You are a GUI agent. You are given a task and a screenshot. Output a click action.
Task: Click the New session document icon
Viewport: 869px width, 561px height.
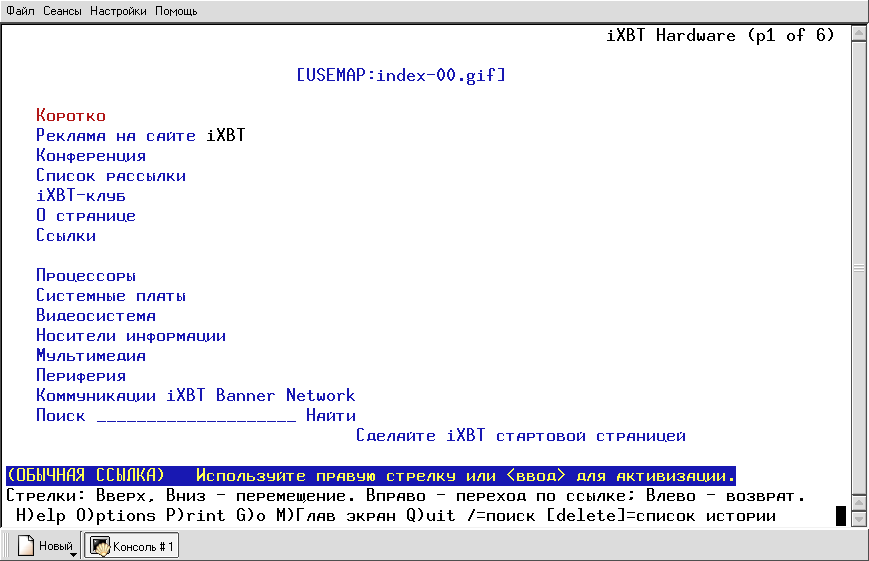pos(27,546)
